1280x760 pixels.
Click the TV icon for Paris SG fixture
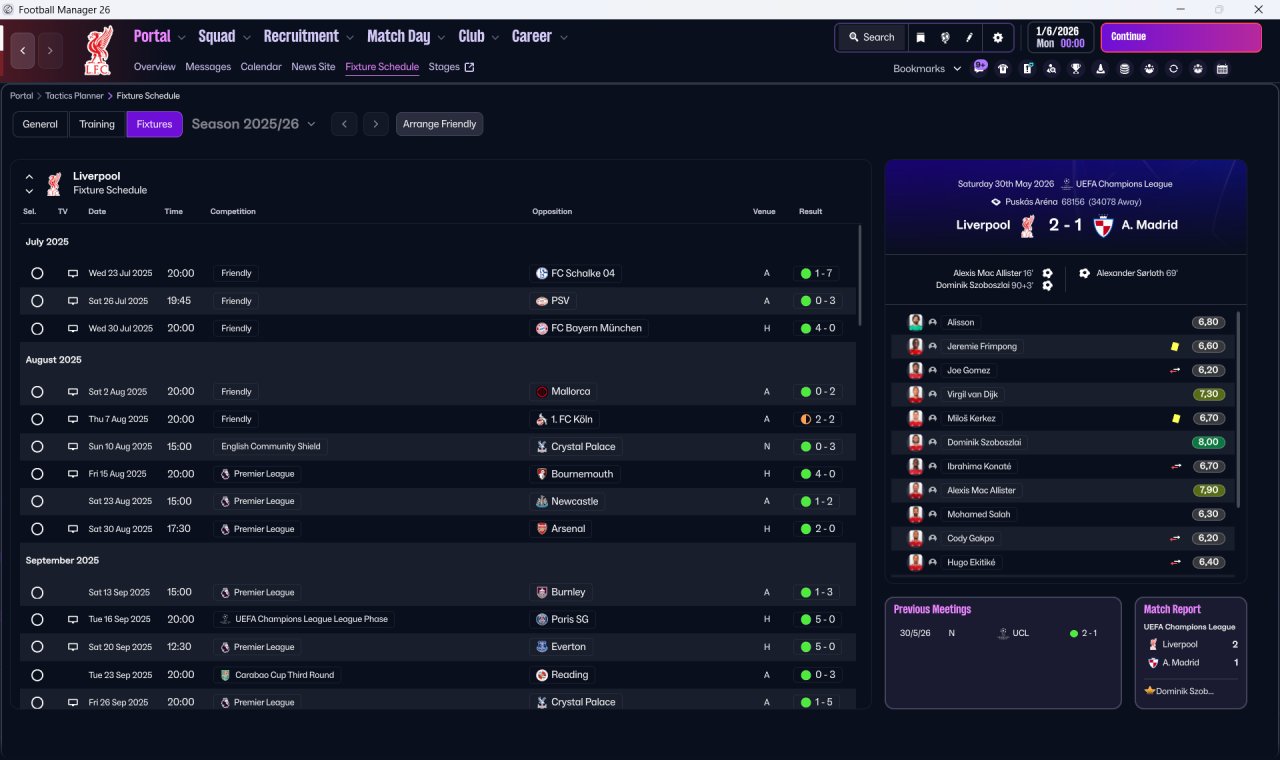coord(72,619)
